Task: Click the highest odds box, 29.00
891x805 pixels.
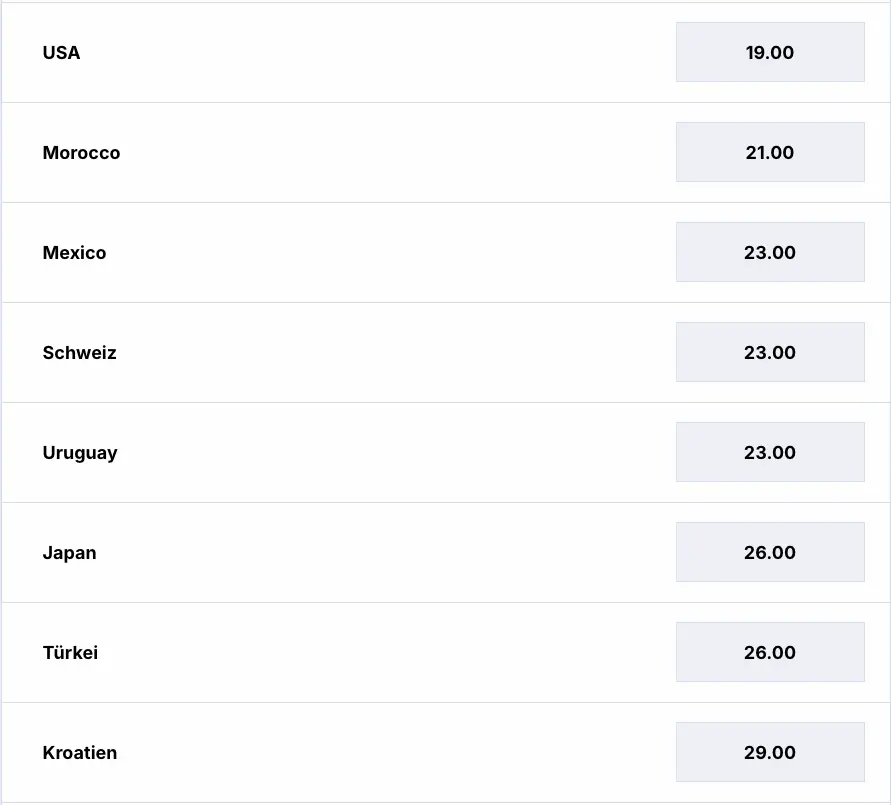Action: point(770,752)
